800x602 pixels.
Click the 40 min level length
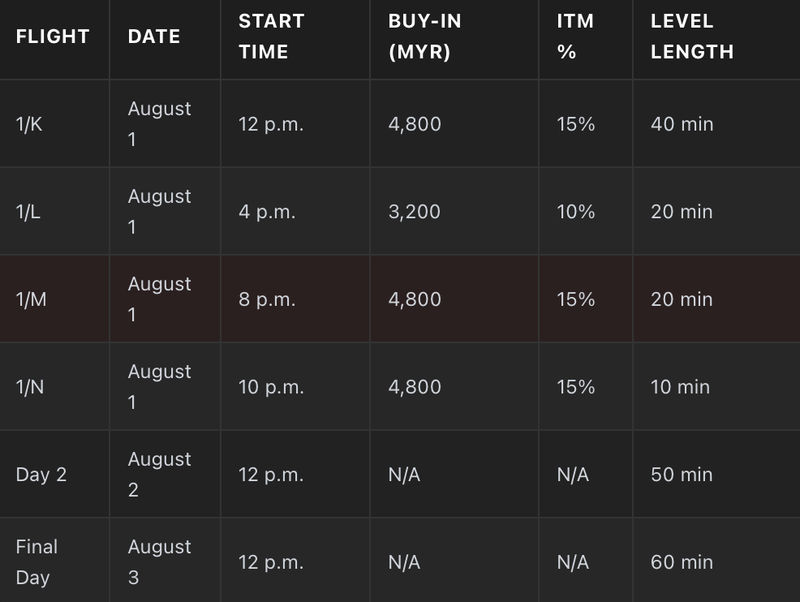click(682, 124)
